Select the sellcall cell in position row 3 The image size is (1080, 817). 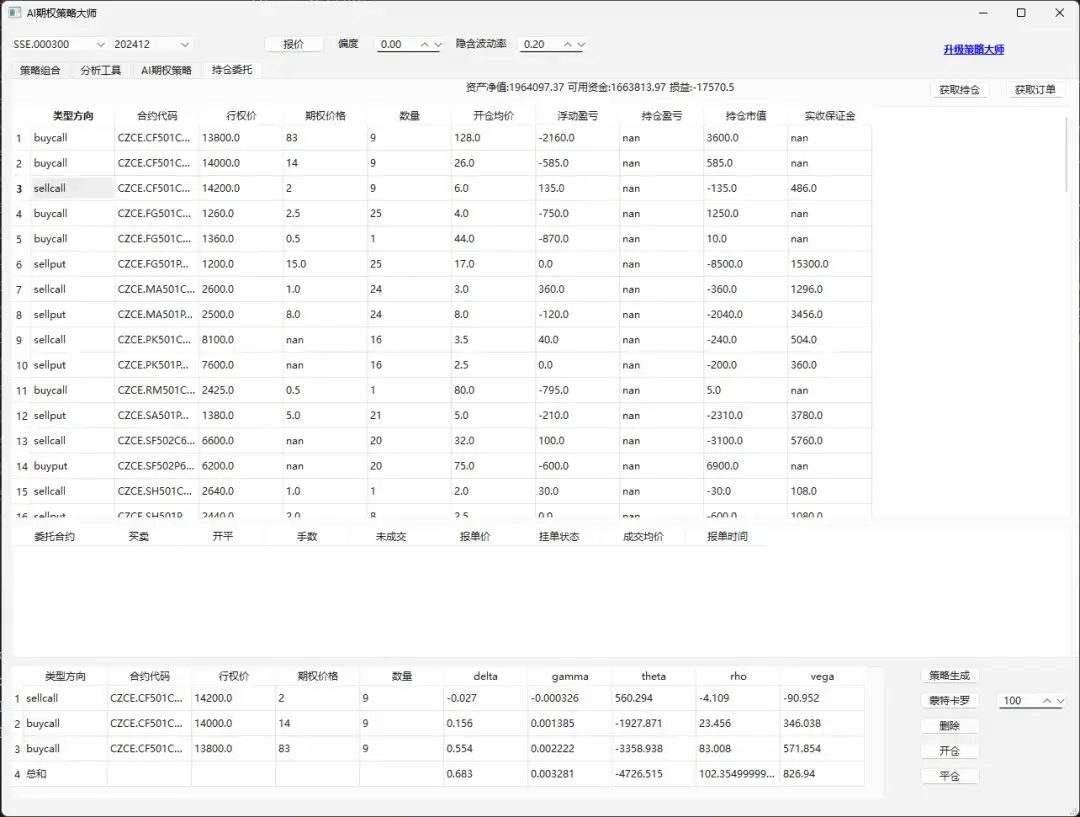72,188
